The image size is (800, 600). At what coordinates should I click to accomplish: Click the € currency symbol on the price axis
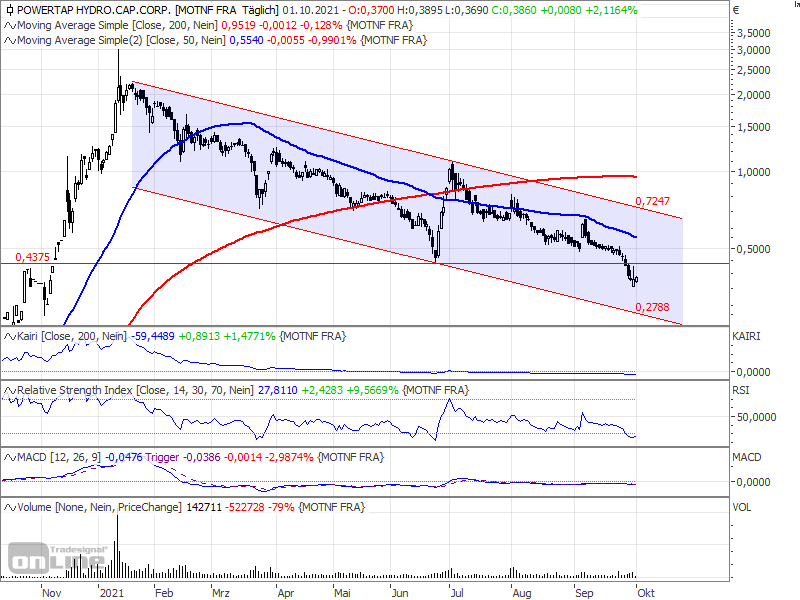(x=736, y=10)
